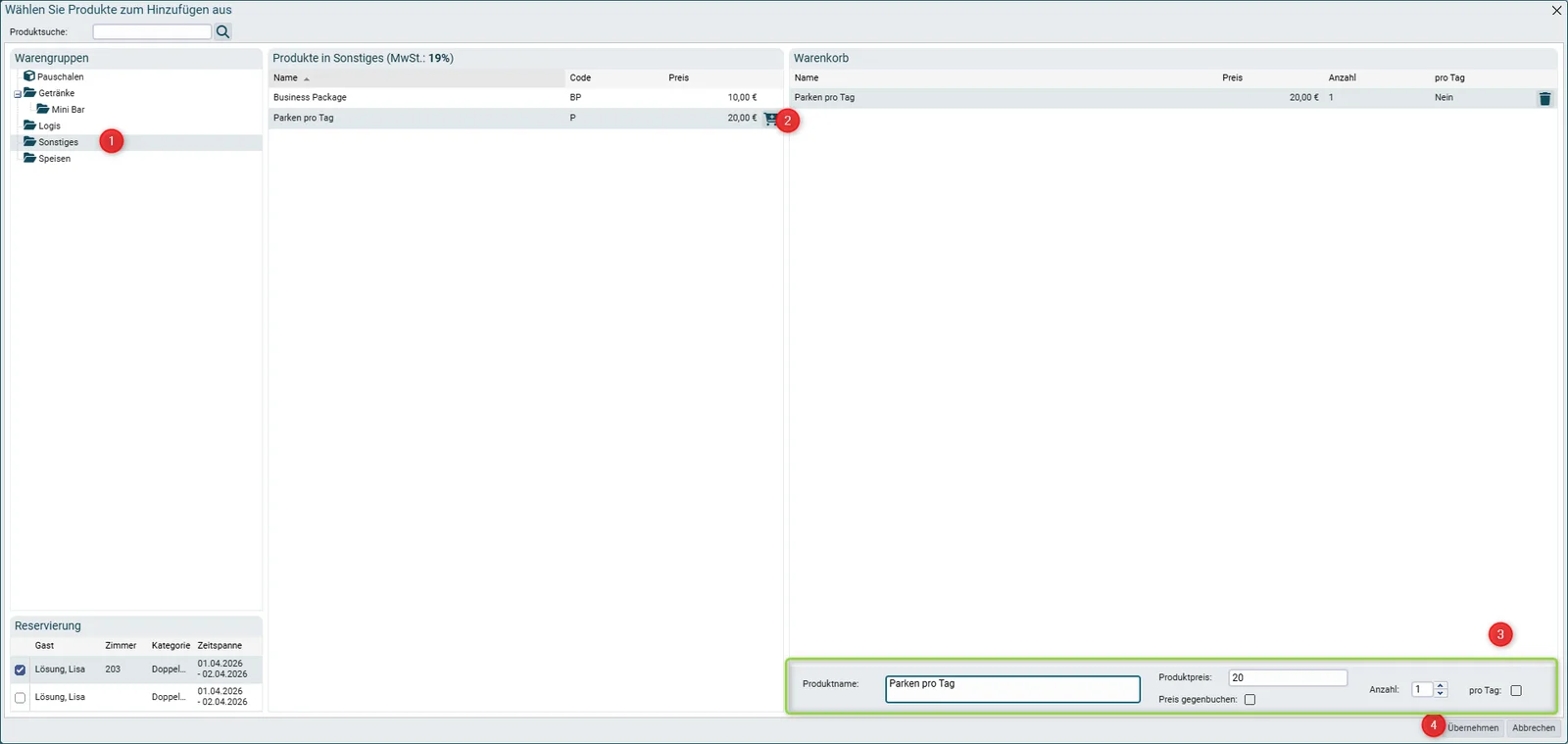Uncheck the Lösung, Lisa room 203 reservation
Image resolution: width=1568 pixels, height=744 pixels.
pyautogui.click(x=20, y=670)
